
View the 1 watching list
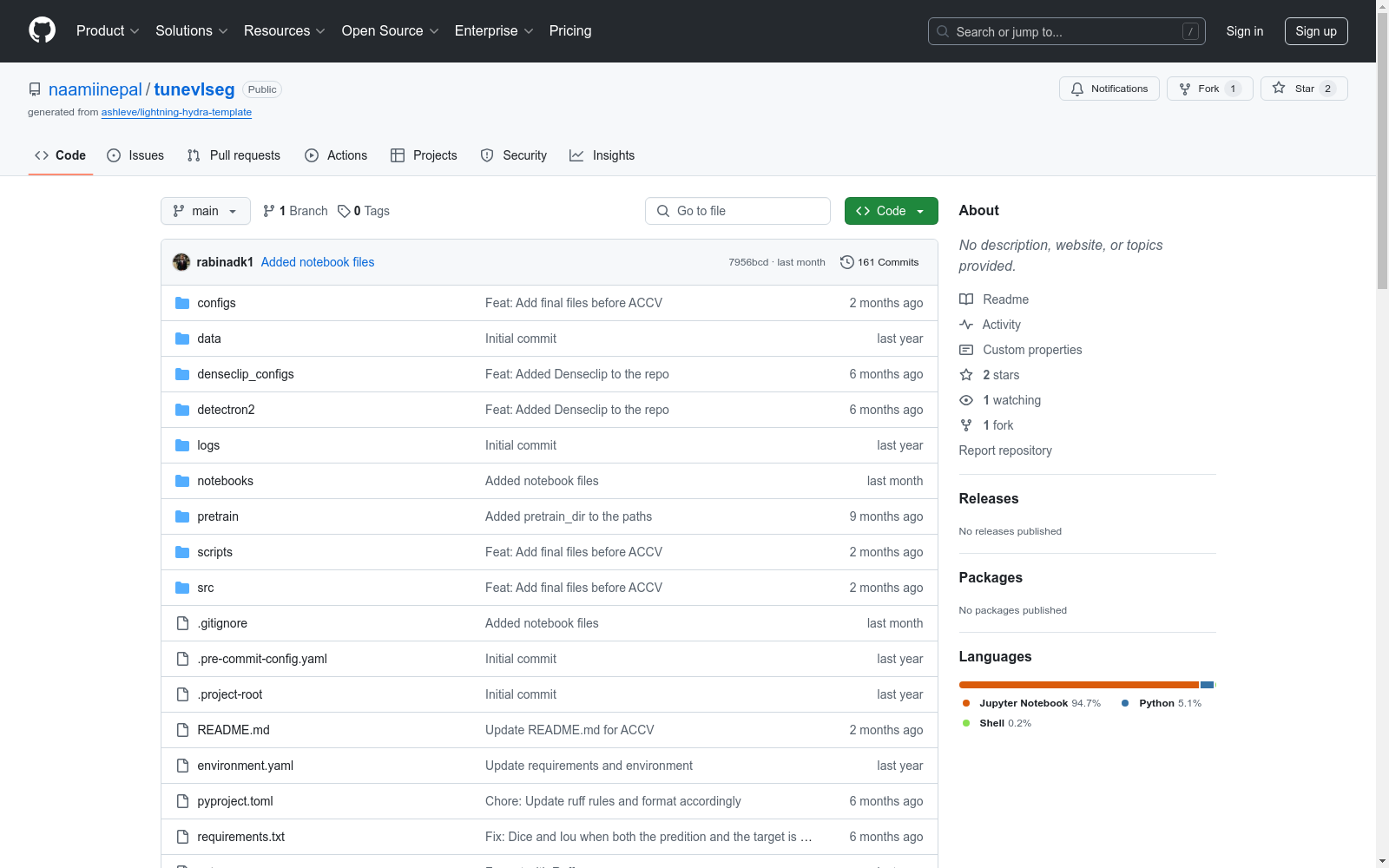[1000, 400]
